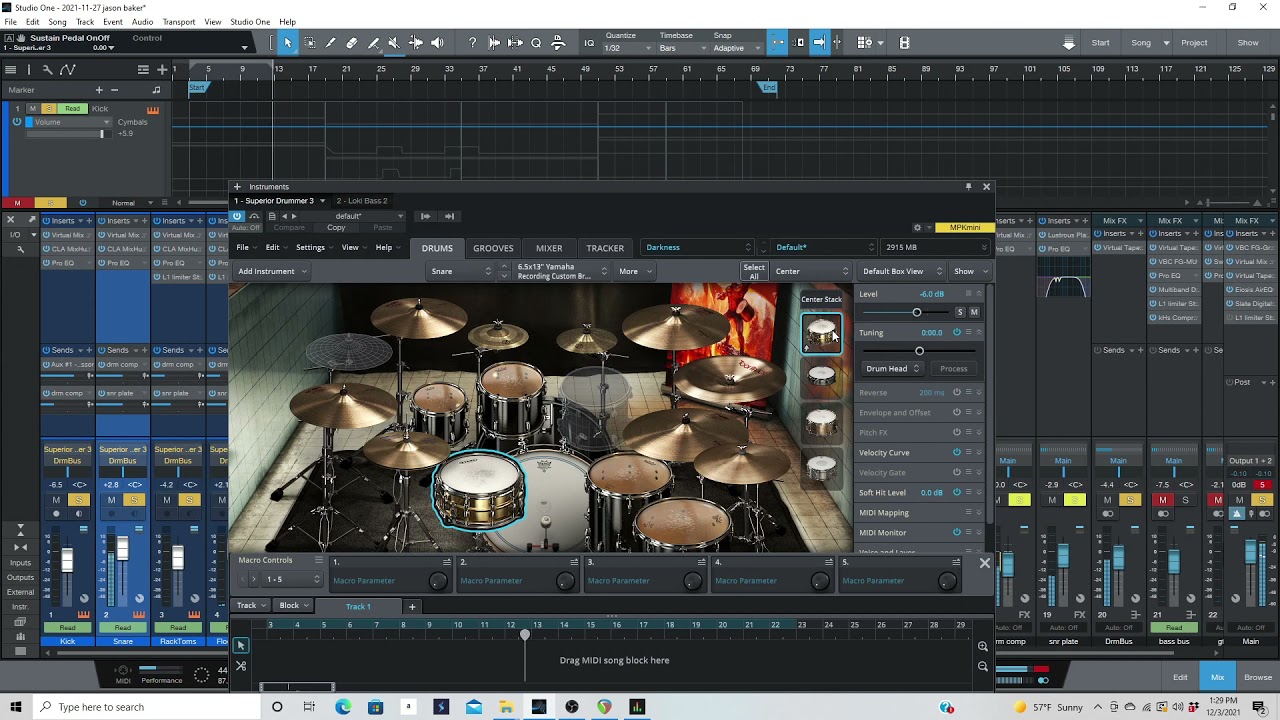
Task: Click Copy in plugin header
Action: click(x=336, y=227)
